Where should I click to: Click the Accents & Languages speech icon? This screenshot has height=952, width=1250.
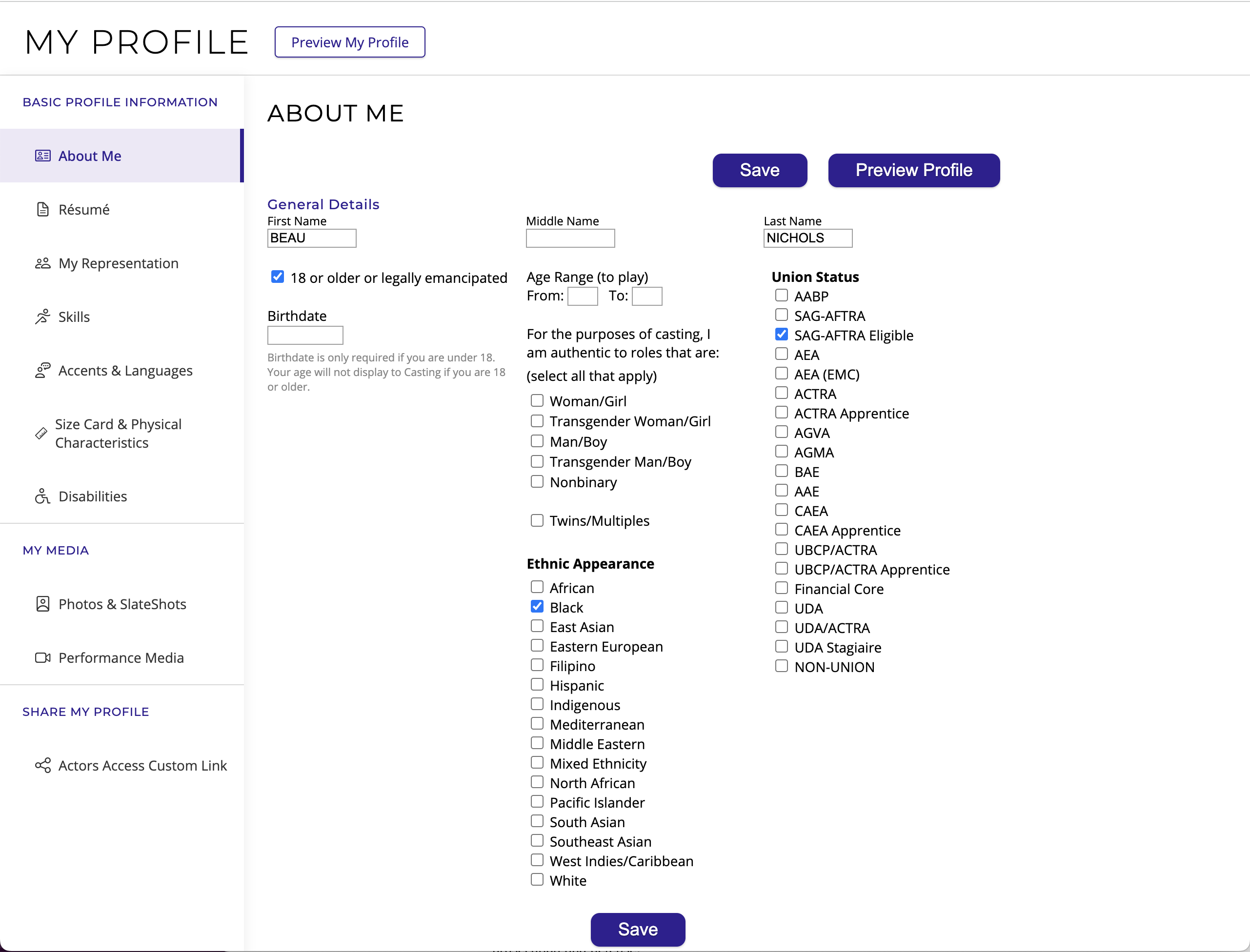pos(42,371)
